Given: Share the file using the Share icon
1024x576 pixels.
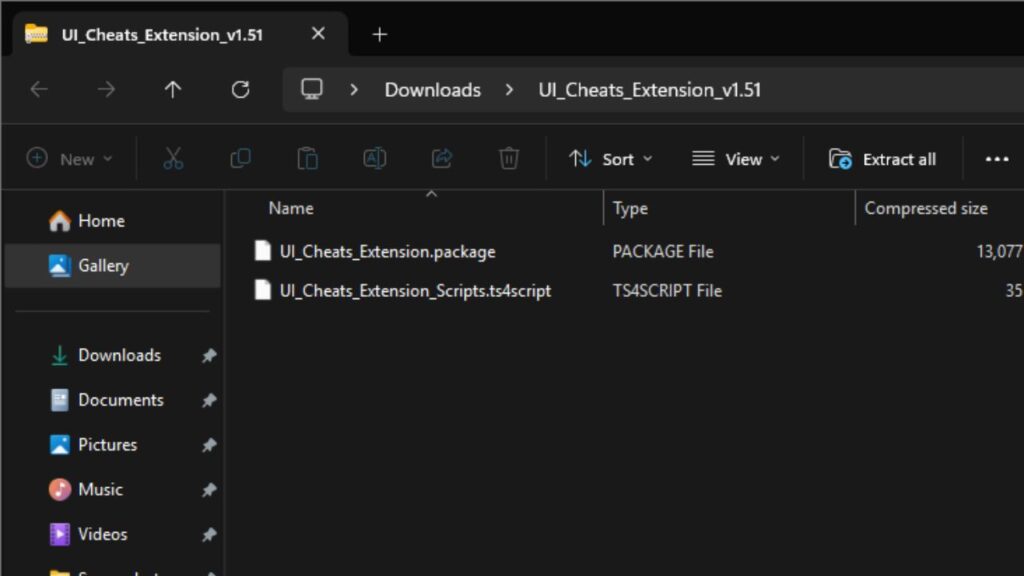Looking at the screenshot, I should click(442, 158).
